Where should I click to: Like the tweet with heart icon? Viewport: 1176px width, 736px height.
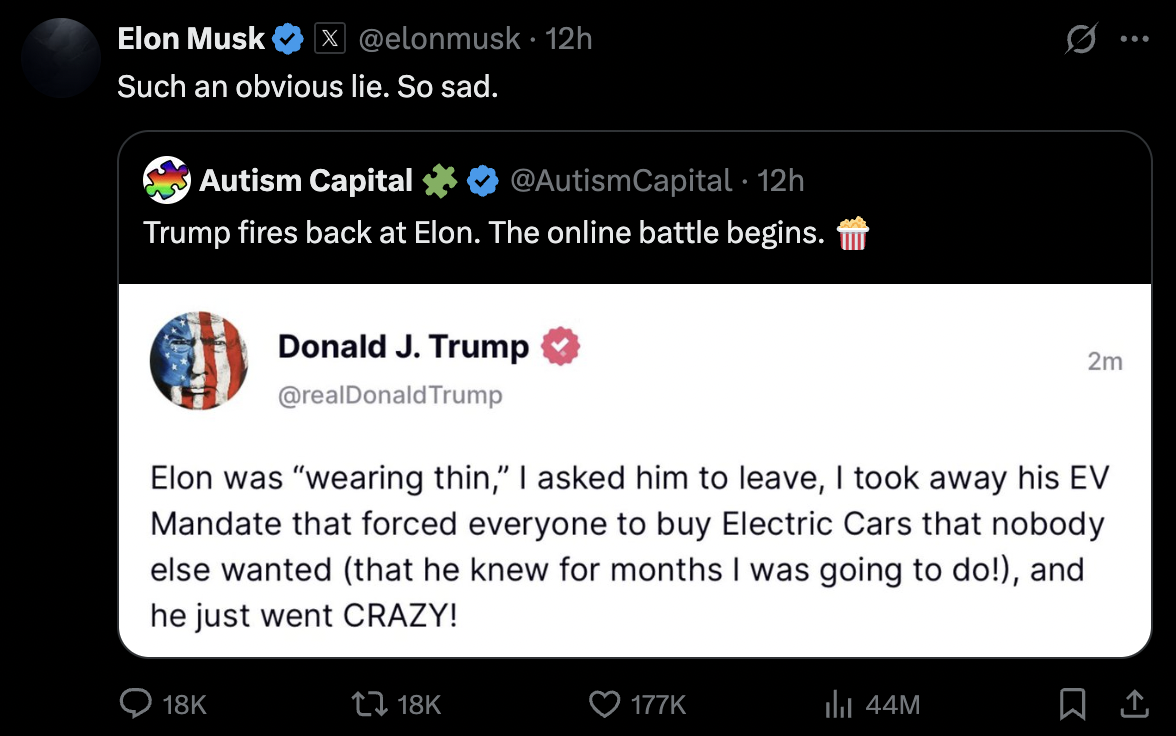coord(604,704)
